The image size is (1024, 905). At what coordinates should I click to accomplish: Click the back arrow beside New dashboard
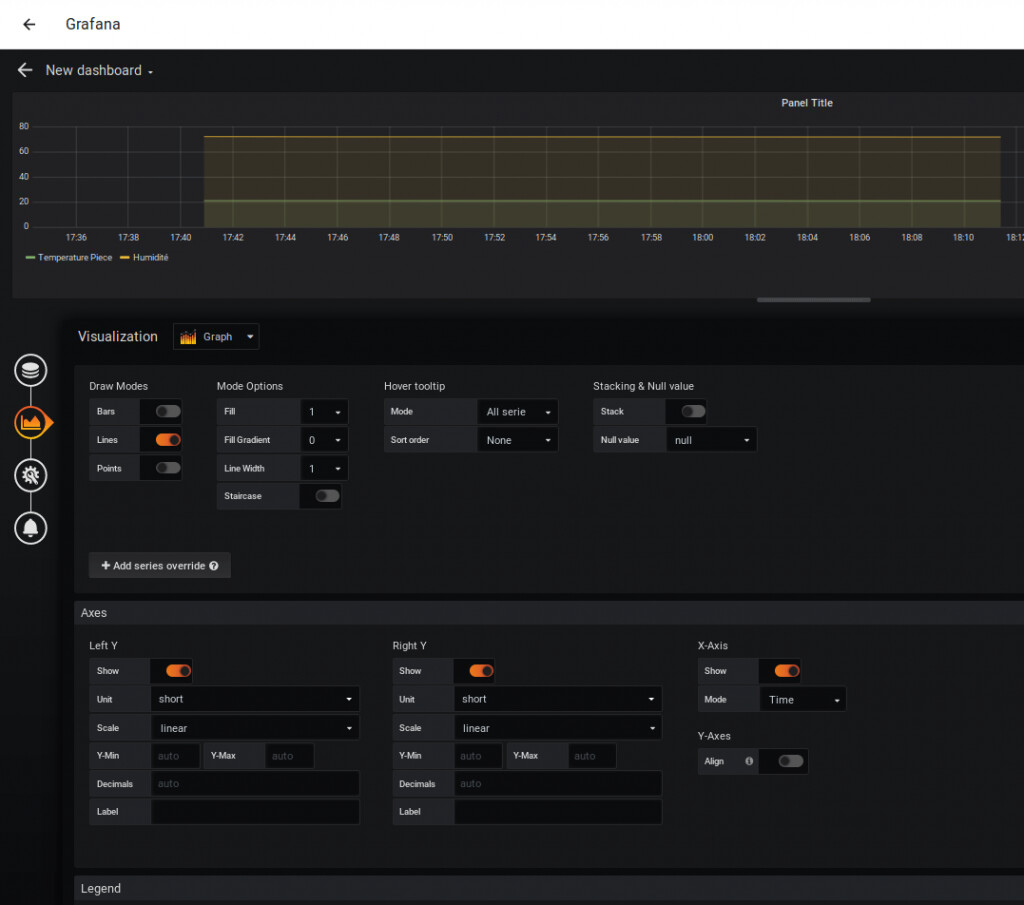click(x=25, y=70)
